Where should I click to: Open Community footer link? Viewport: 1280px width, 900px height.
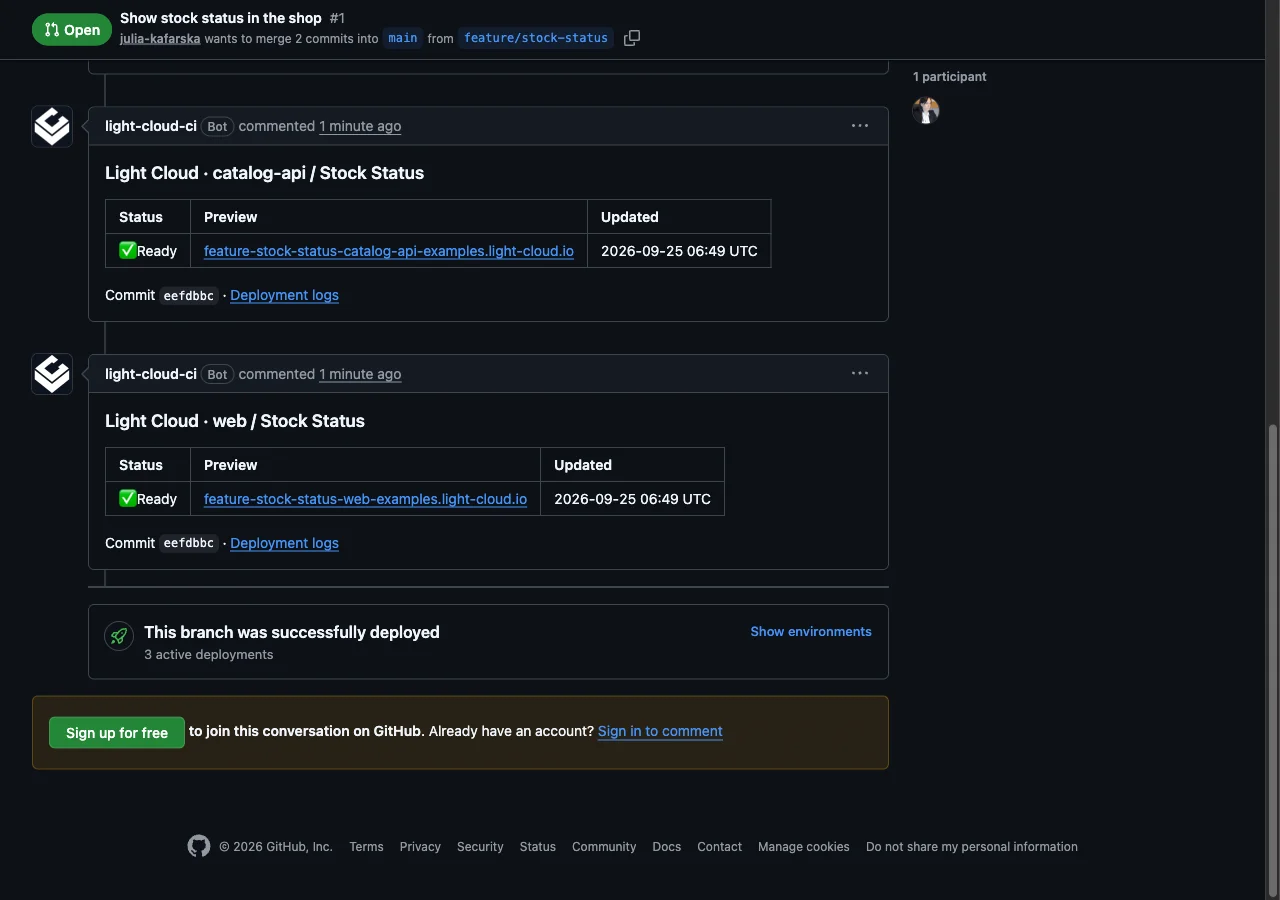coord(604,847)
